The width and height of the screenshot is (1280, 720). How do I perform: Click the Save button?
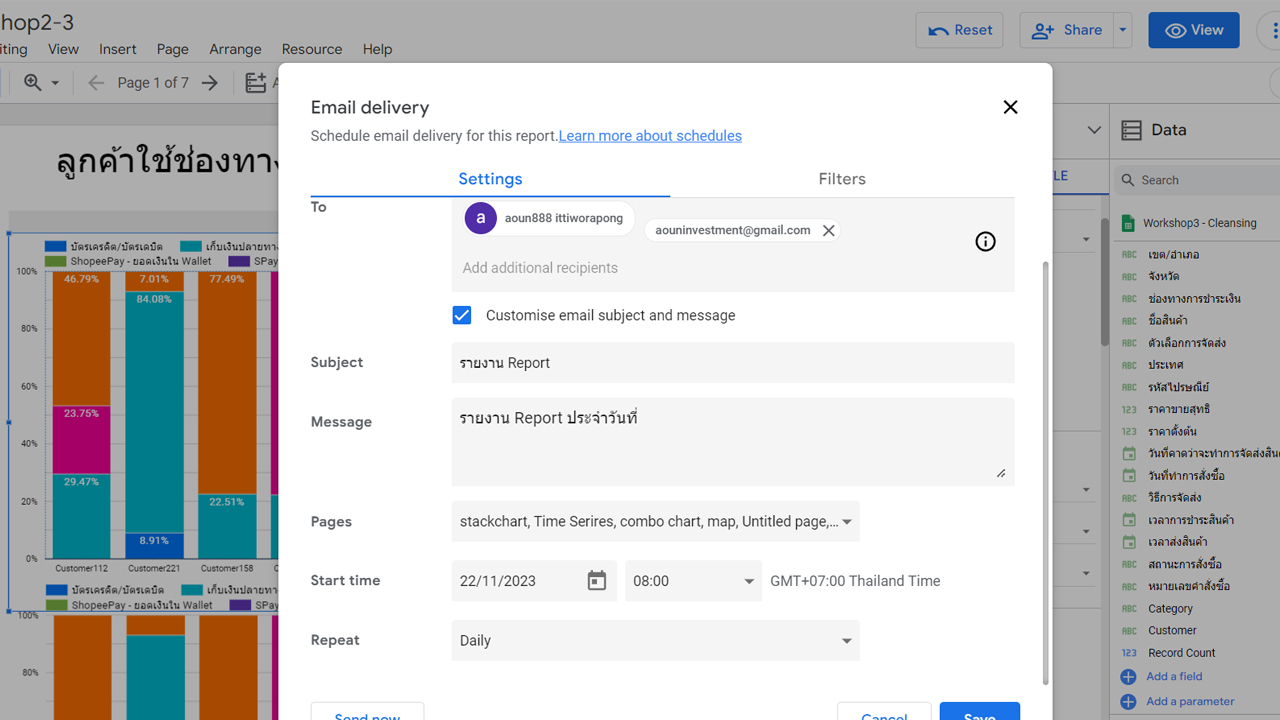tap(980, 712)
